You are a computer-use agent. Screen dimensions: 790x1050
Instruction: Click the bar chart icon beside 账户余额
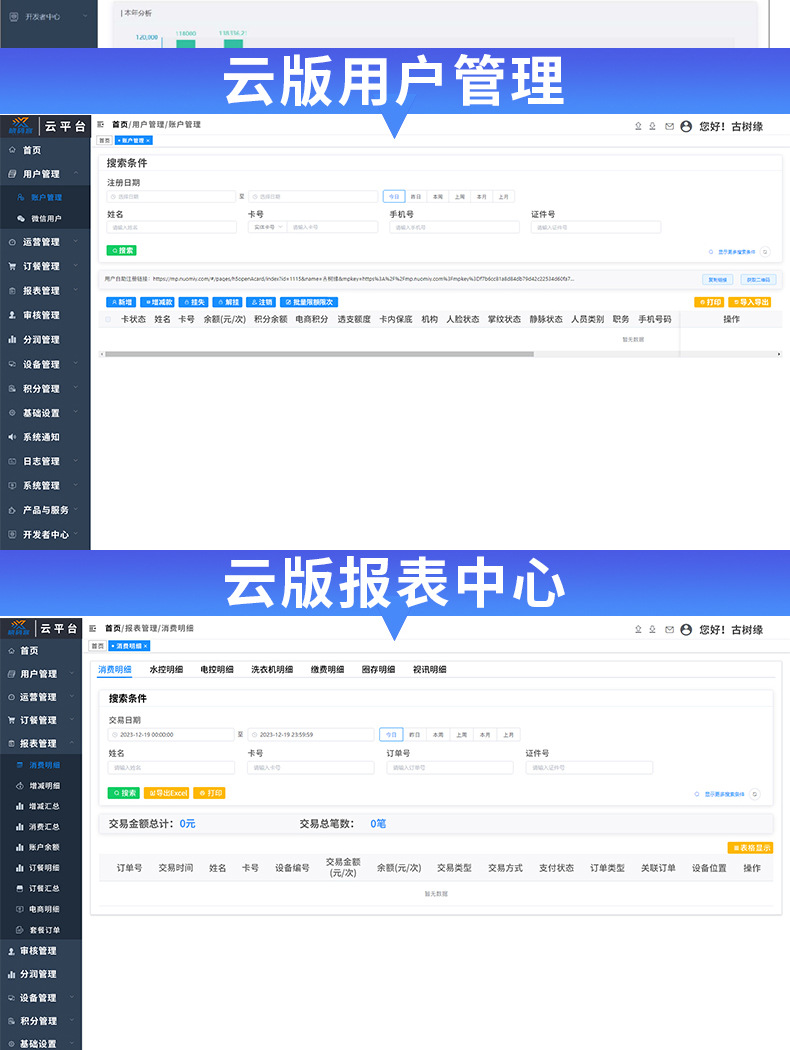click(x=20, y=847)
